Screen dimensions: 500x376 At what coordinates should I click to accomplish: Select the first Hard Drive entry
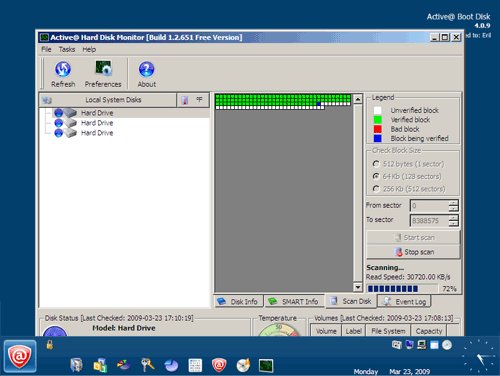point(97,113)
